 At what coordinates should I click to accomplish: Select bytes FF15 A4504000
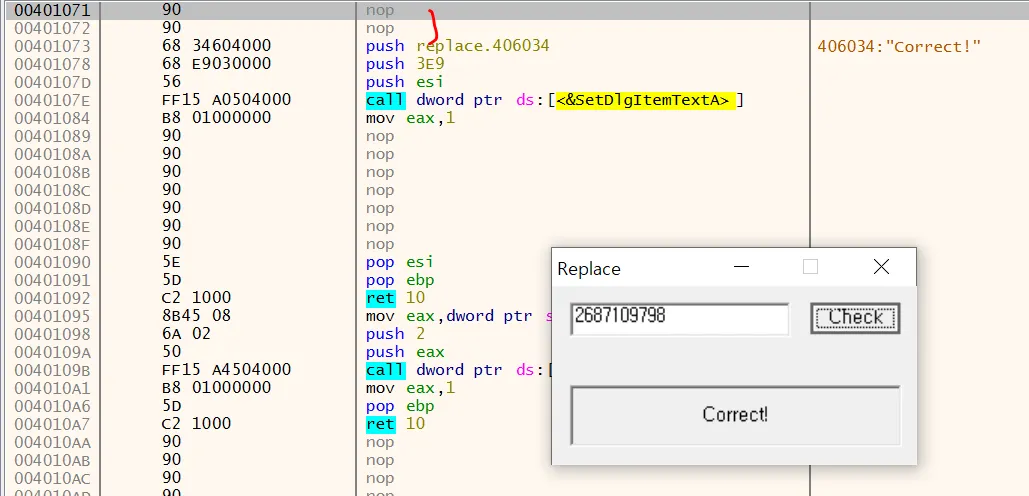point(226,369)
